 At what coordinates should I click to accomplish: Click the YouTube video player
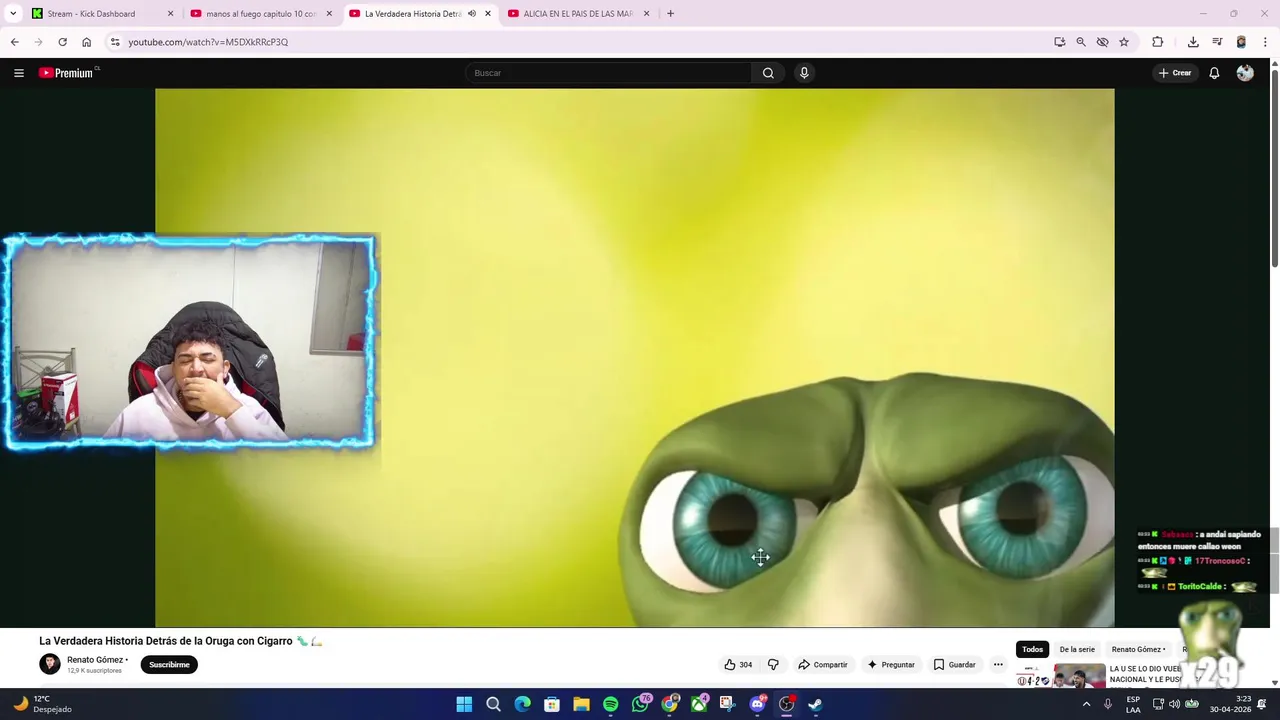tap(634, 357)
